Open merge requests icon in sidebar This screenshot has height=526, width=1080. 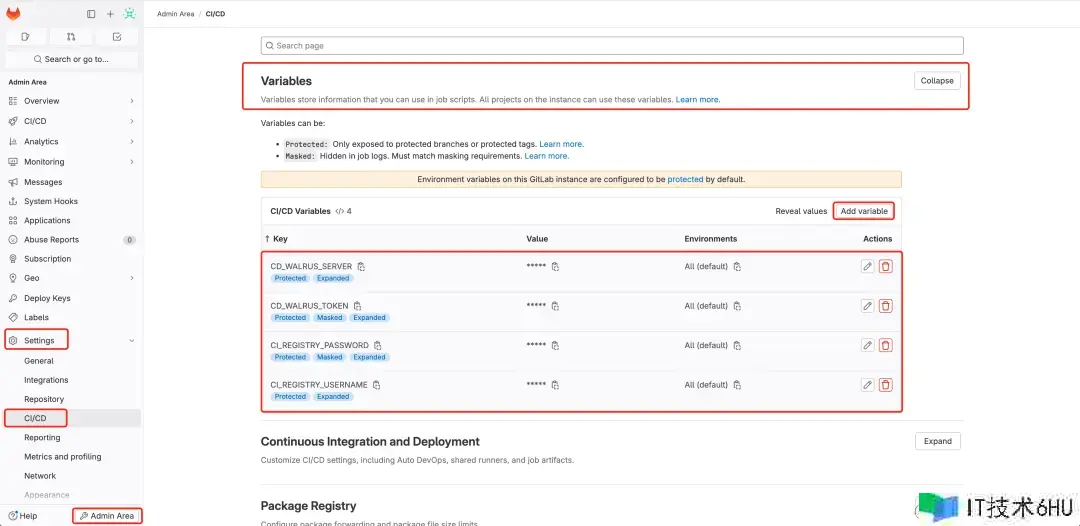[71, 37]
